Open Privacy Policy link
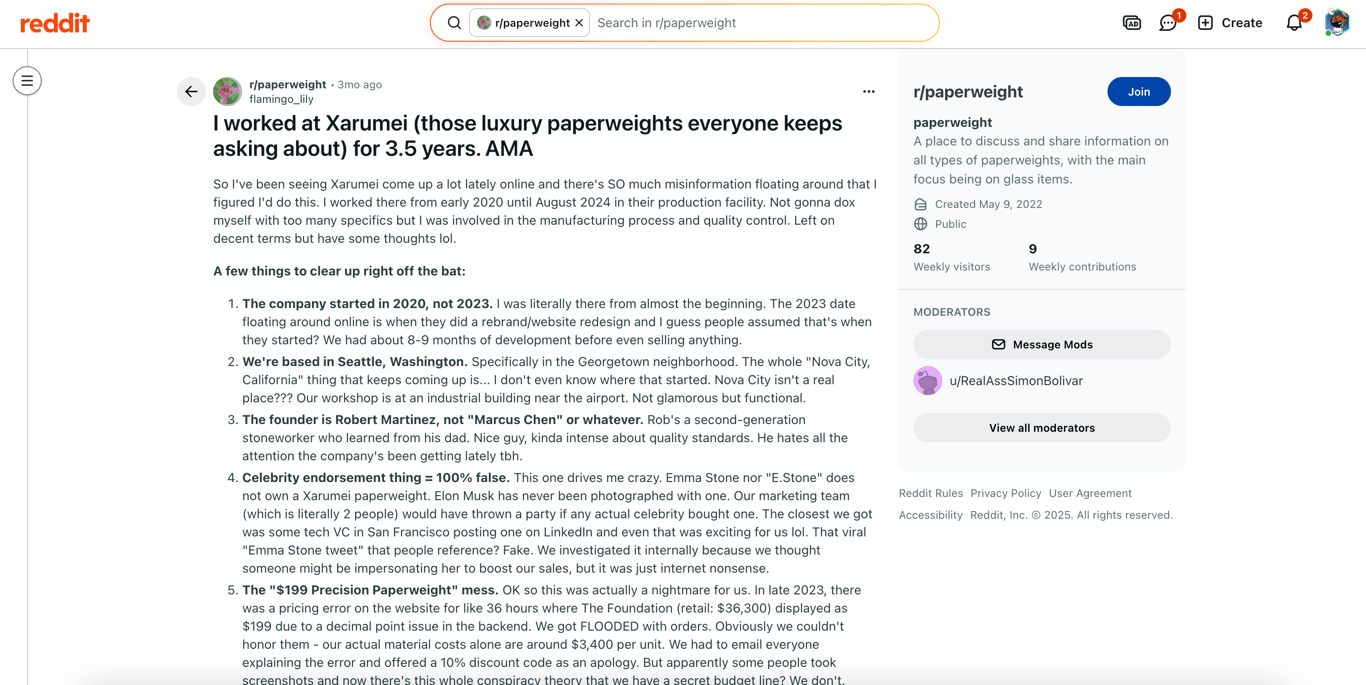This screenshot has width=1366, height=685. (x=1006, y=493)
